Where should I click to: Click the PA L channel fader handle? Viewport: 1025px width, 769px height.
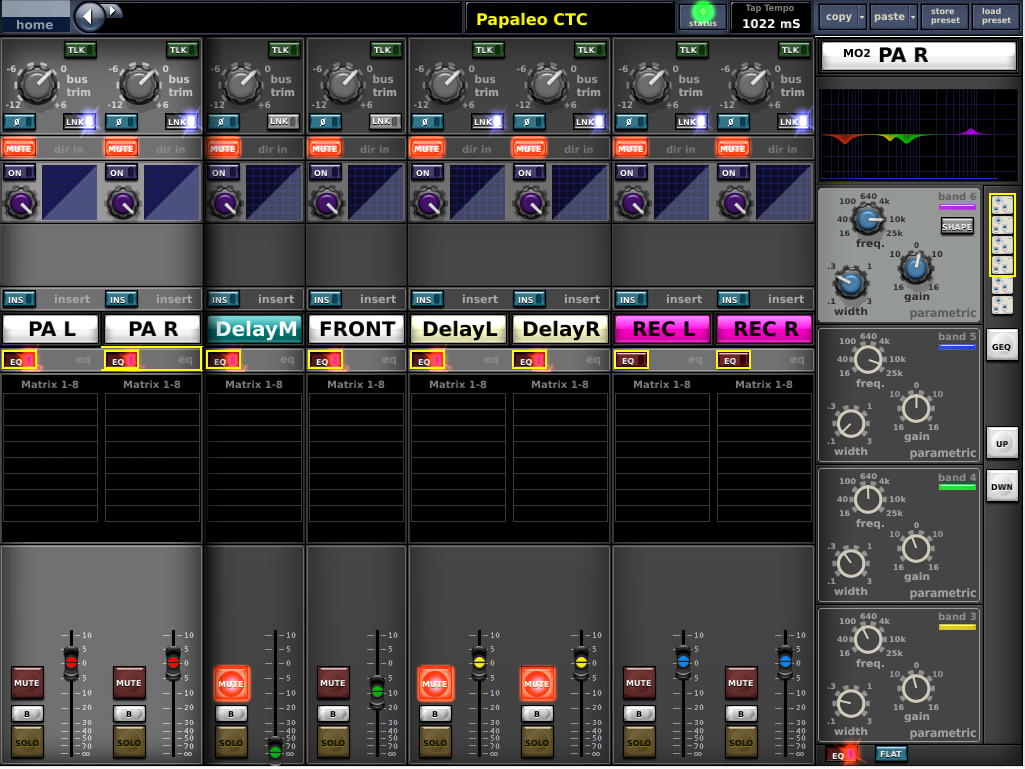71,661
